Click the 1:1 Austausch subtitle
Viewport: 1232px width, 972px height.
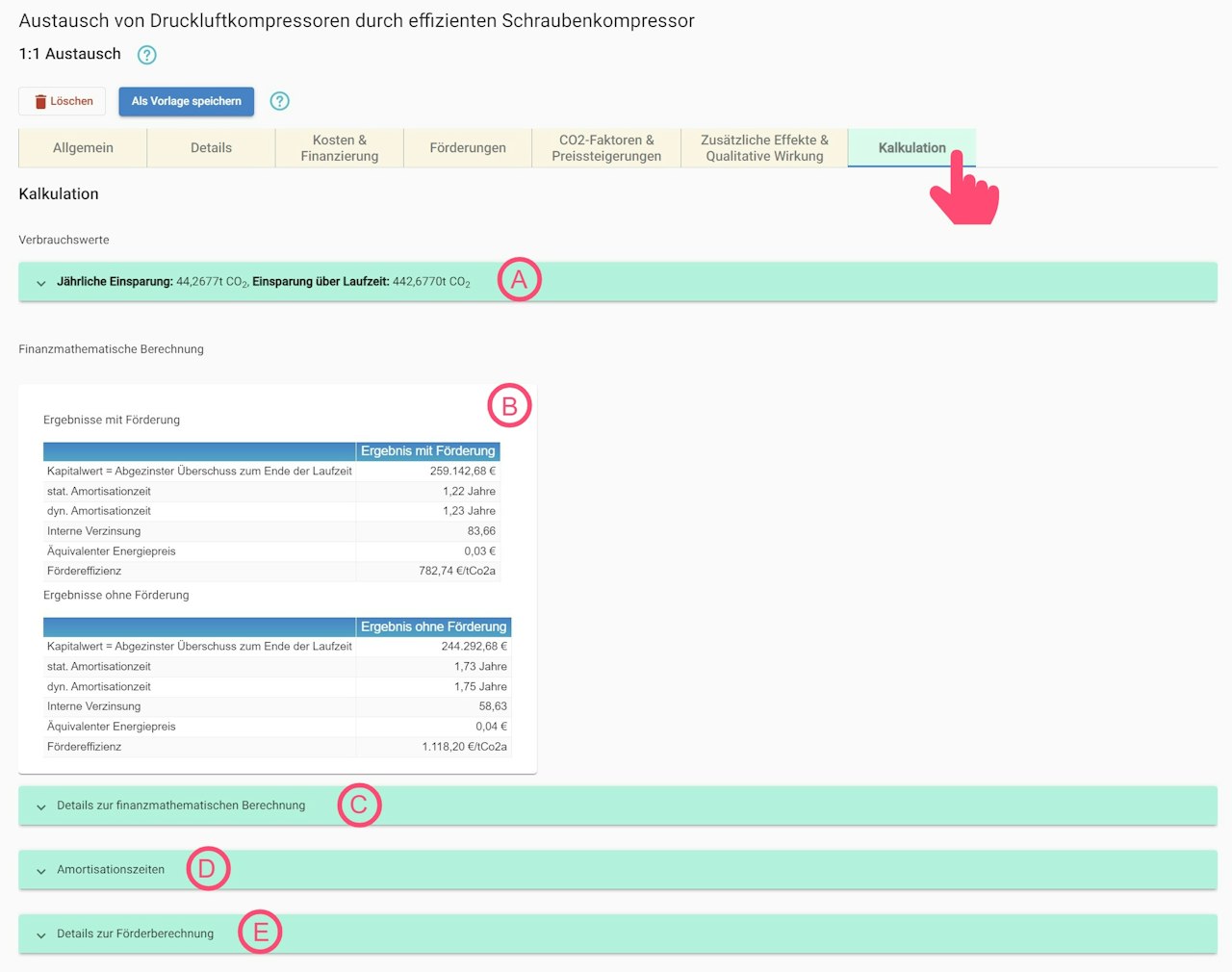pos(70,54)
